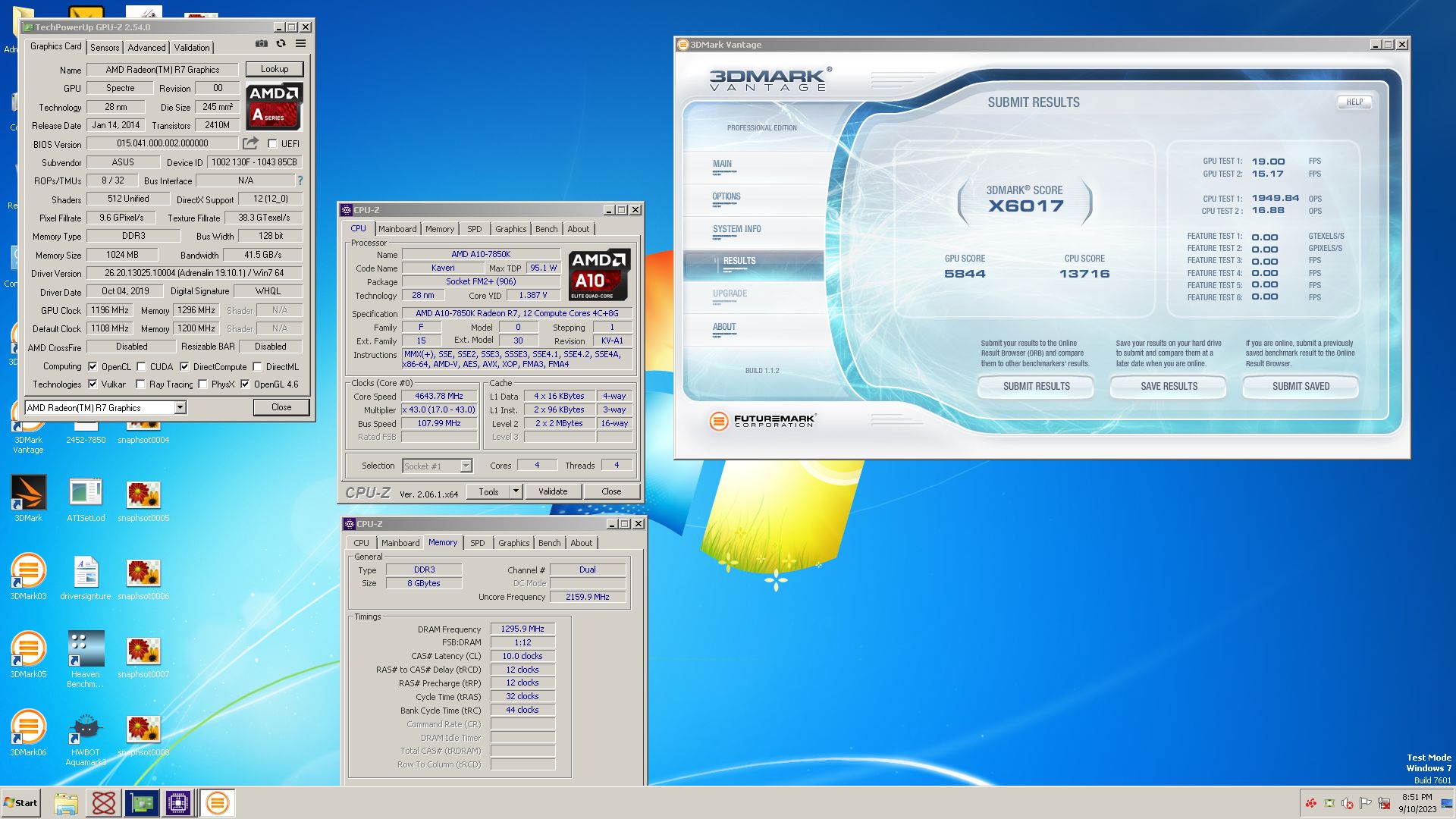This screenshot has height=819, width=1456.
Task: Toggle the CUDA checkbox
Action: pos(141,366)
